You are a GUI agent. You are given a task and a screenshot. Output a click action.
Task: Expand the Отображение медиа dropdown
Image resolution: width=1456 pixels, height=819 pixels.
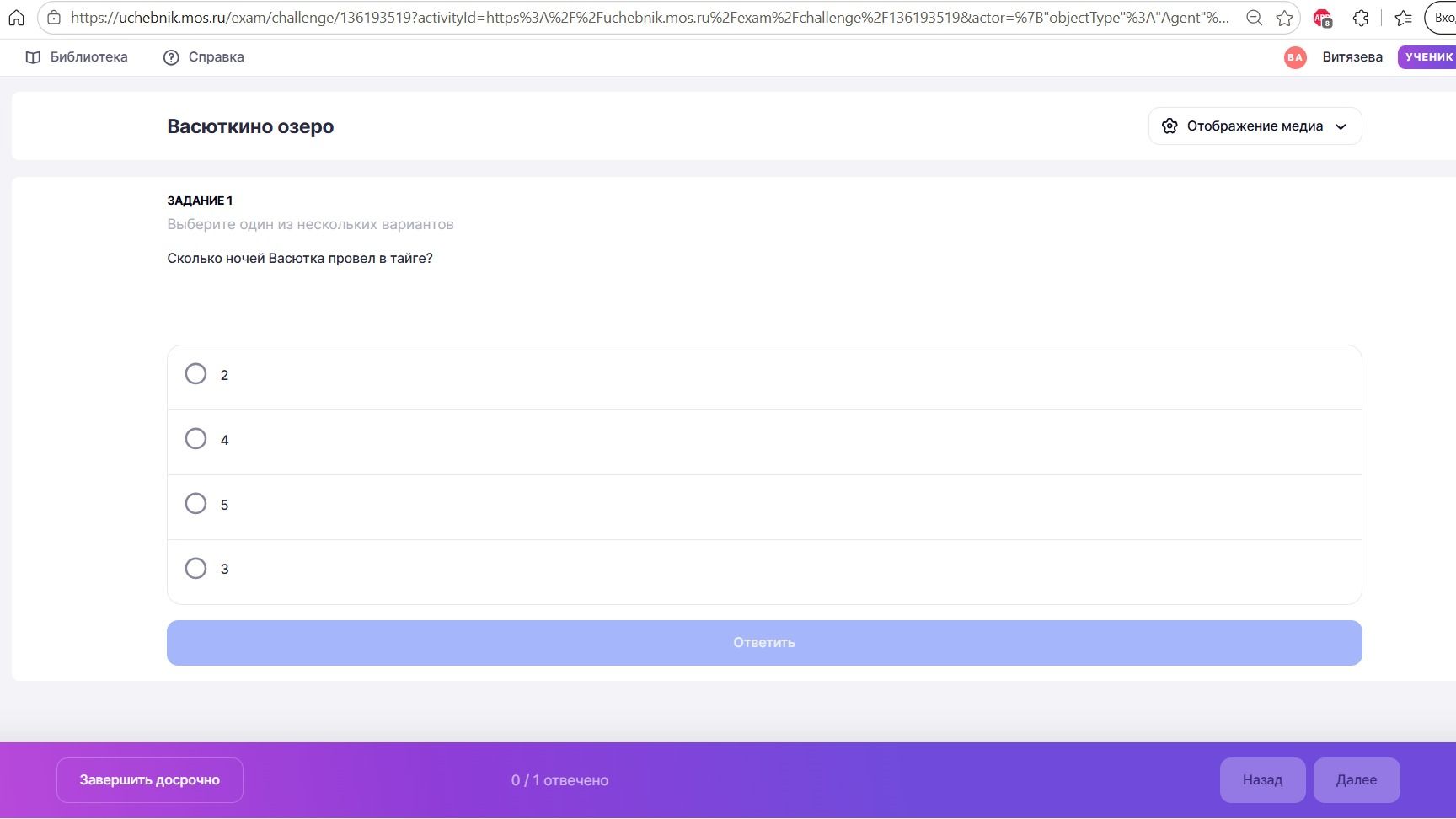coord(1255,126)
